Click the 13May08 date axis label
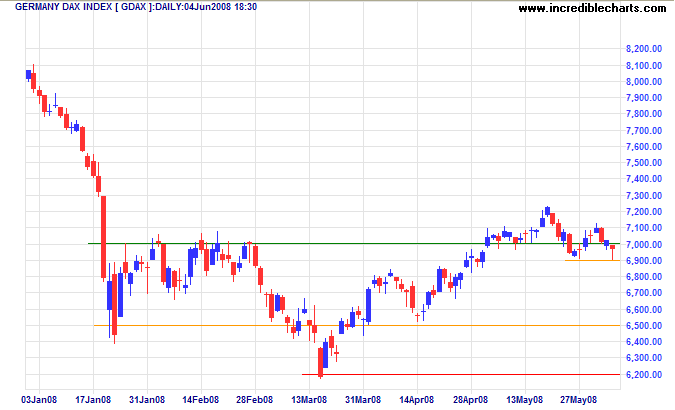 click(x=524, y=400)
